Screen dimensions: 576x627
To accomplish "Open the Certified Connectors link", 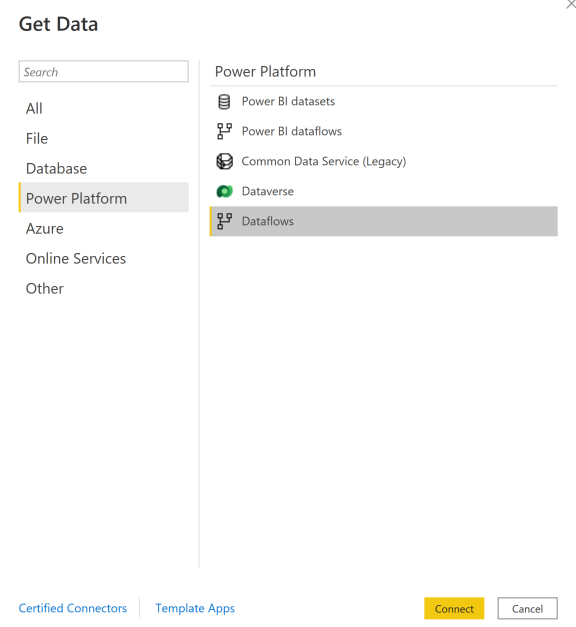I will (x=73, y=608).
